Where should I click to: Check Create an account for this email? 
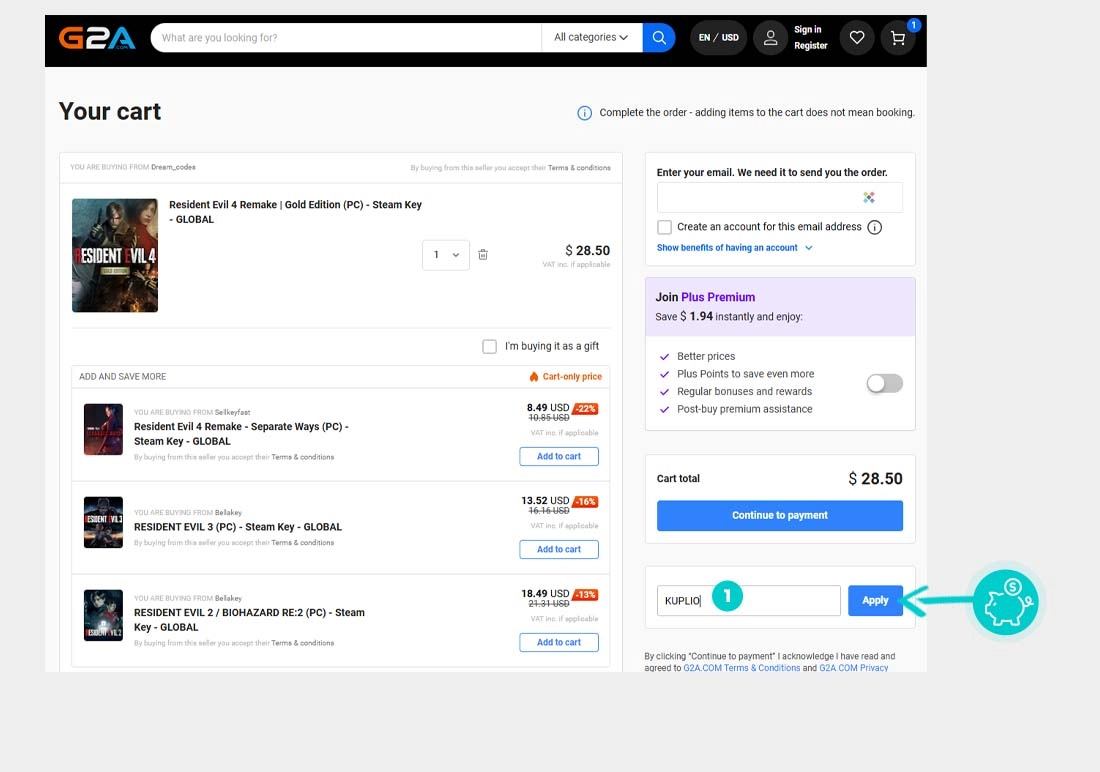point(664,227)
